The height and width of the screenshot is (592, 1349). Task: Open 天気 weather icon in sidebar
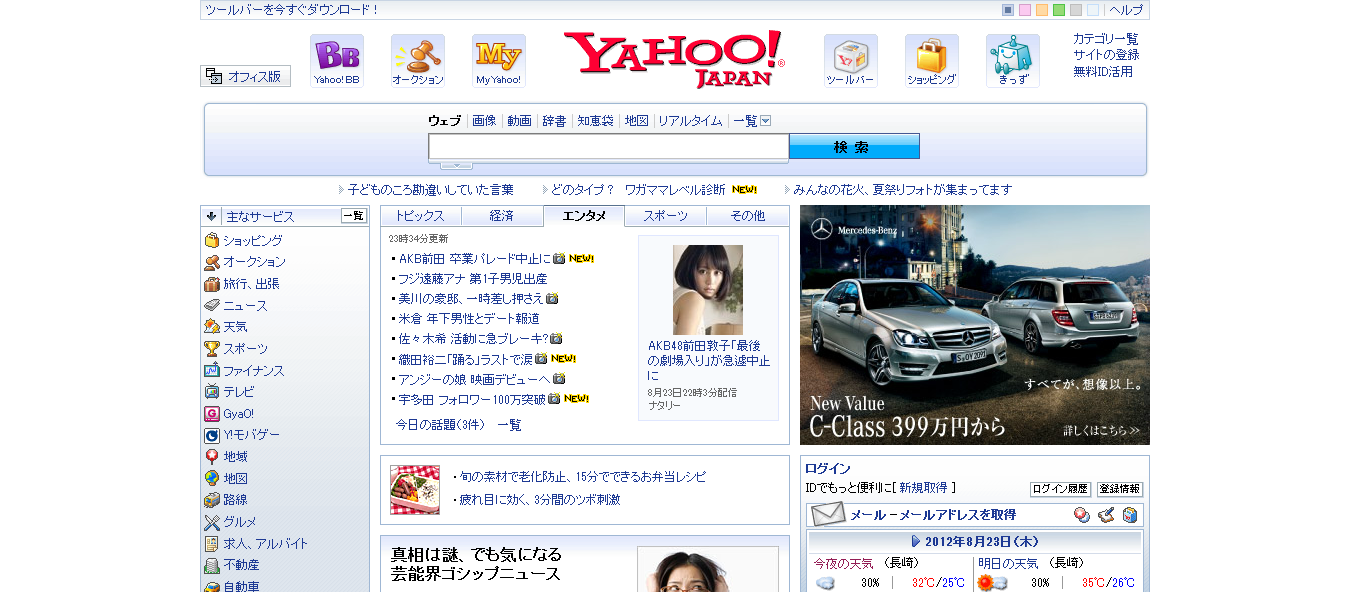click(x=212, y=327)
